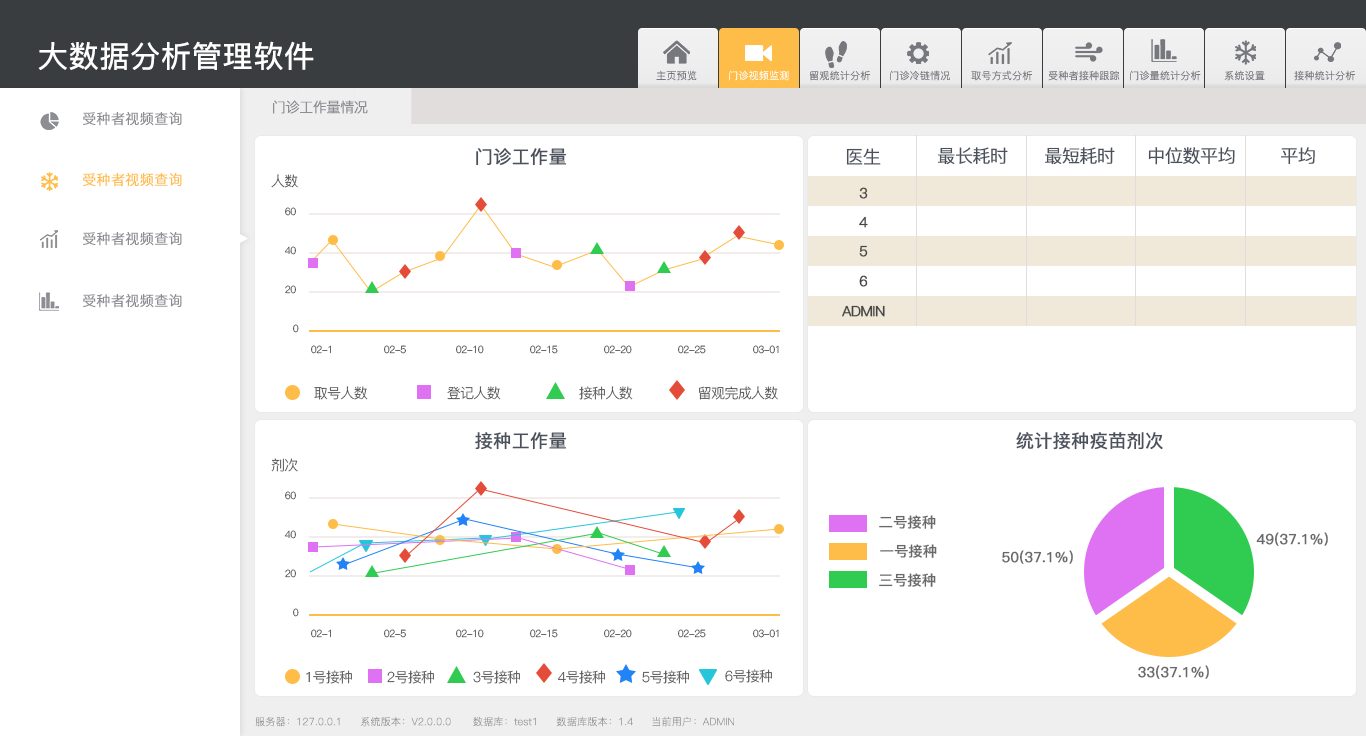Click the 49(37.1%) pie label

(x=1292, y=539)
